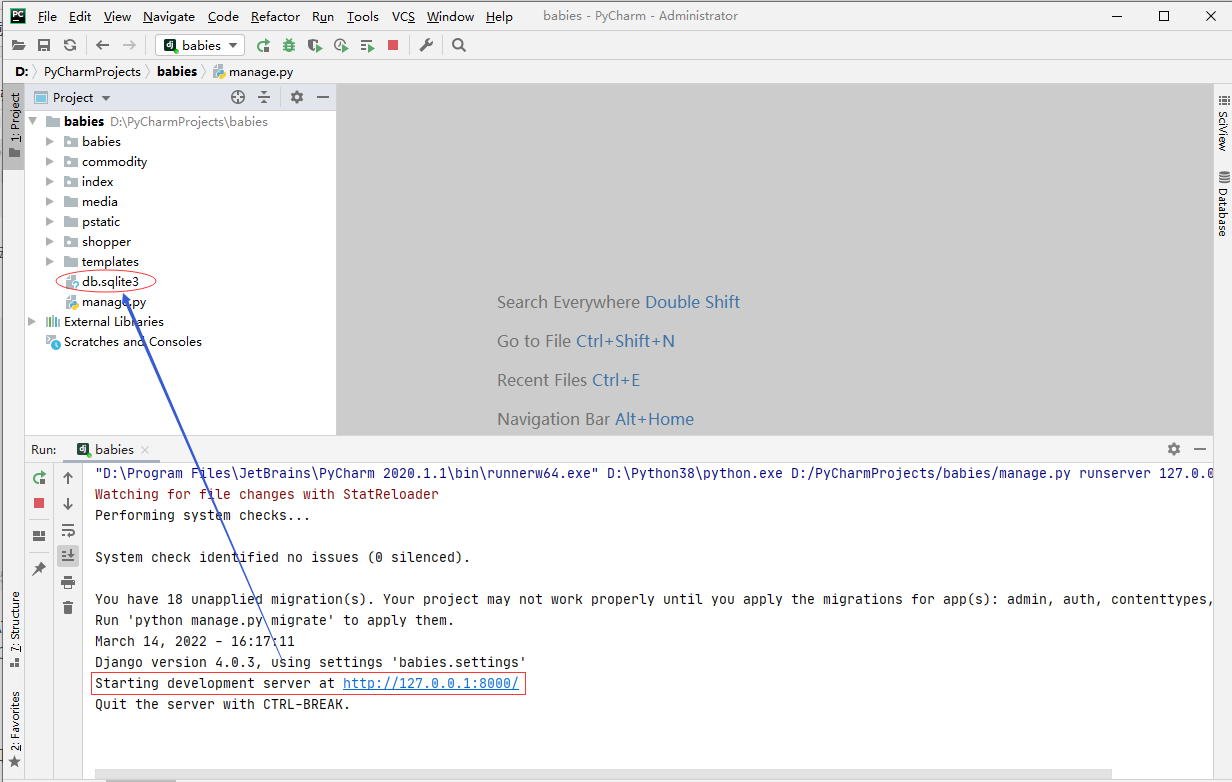Viewport: 1232px width, 782px height.
Task: Hide the Run panel with minus icon
Action: click(1200, 449)
